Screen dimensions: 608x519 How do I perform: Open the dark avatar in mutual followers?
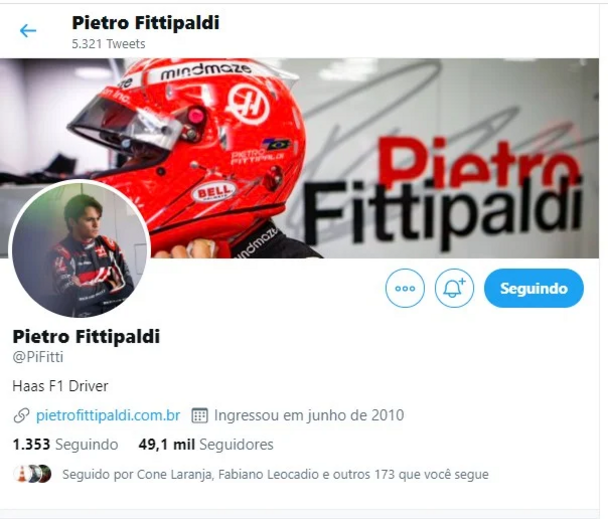pyautogui.click(x=44, y=474)
